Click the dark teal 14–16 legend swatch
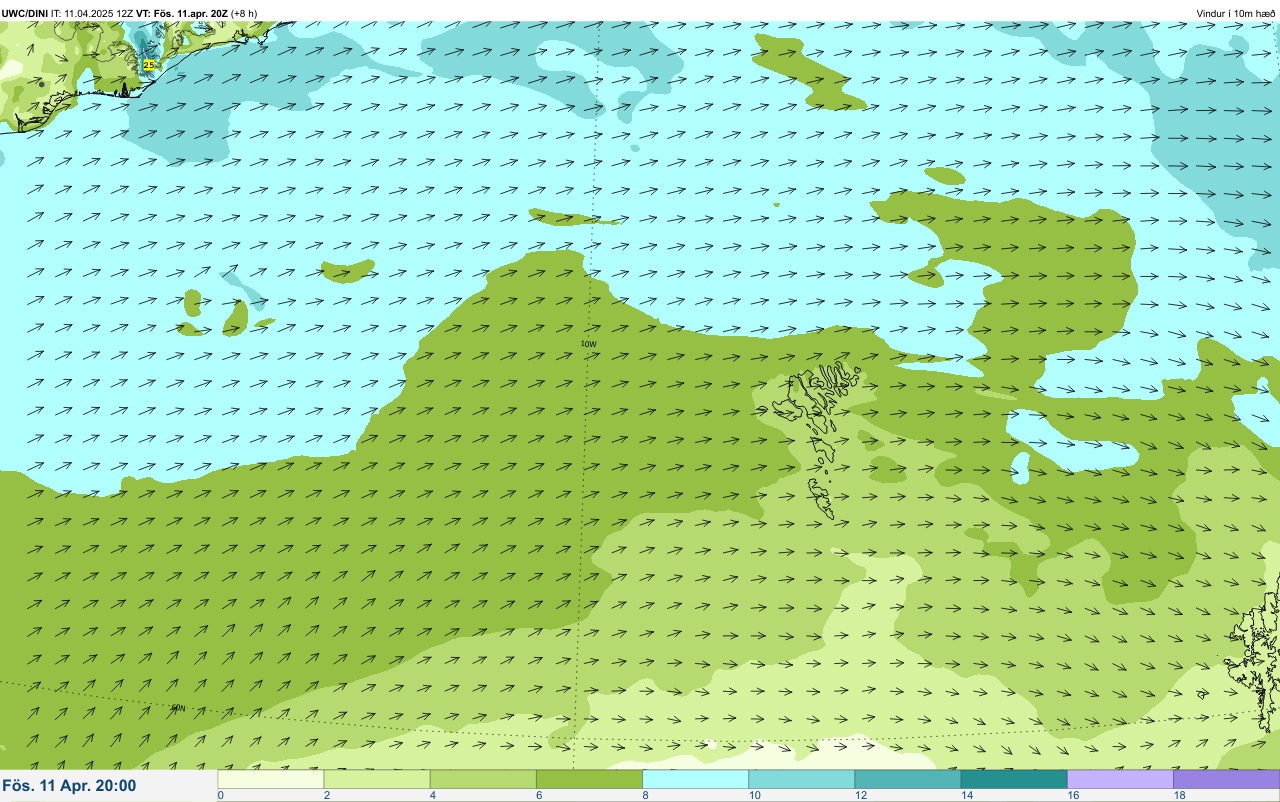1280x802 pixels. (x=1014, y=779)
